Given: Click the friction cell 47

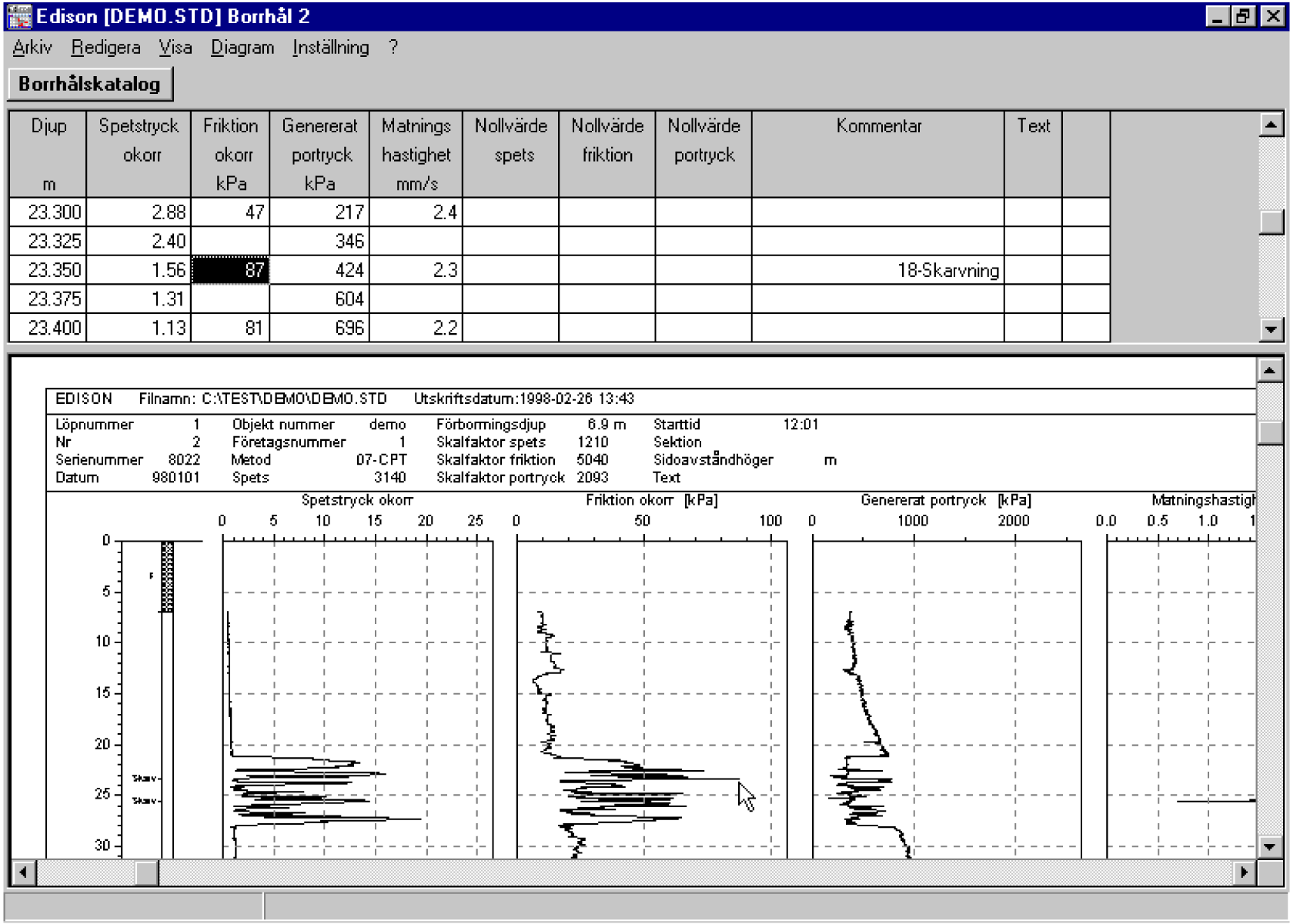Looking at the screenshot, I should 230,212.
